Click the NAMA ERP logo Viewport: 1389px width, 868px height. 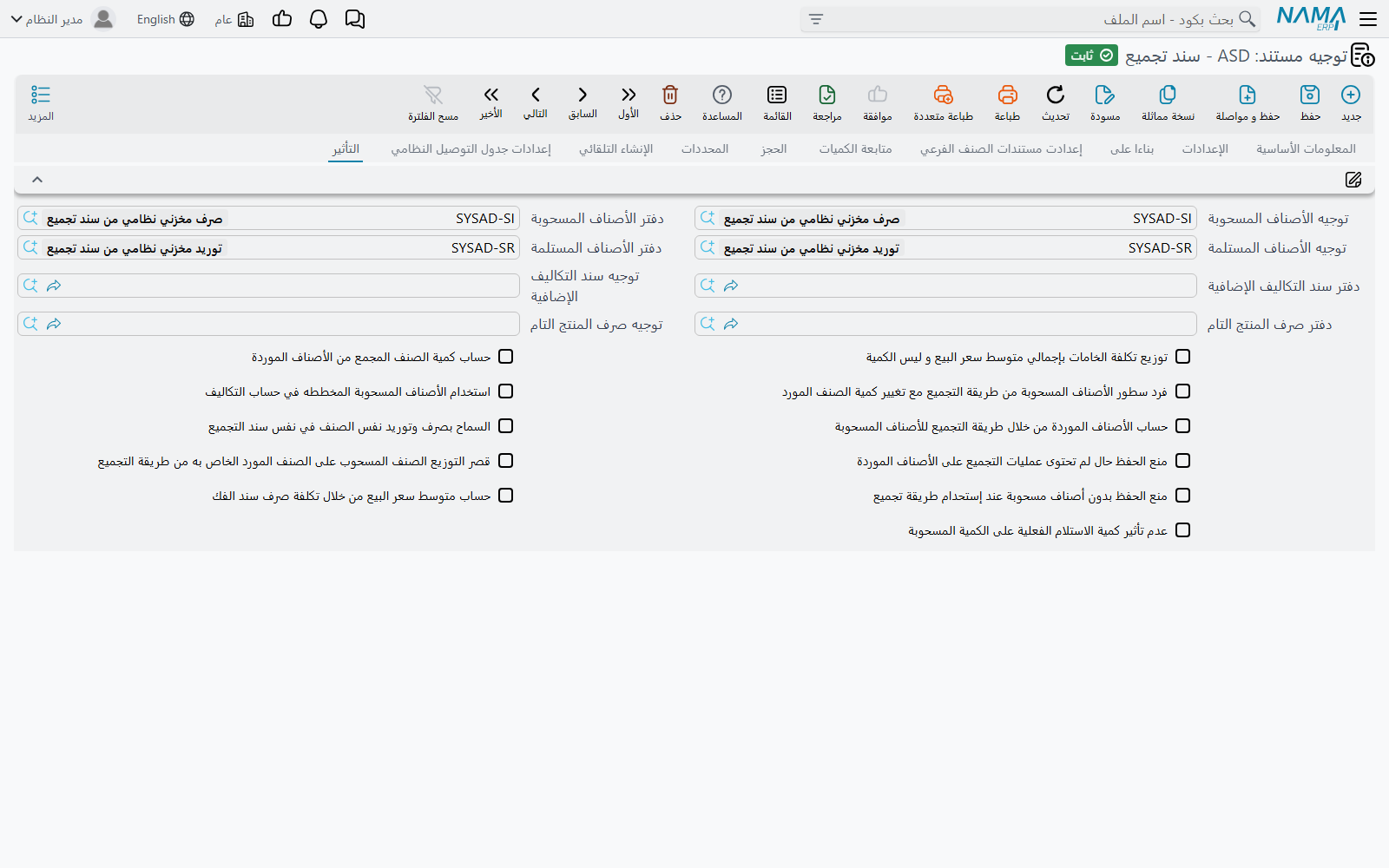[x=1311, y=19]
